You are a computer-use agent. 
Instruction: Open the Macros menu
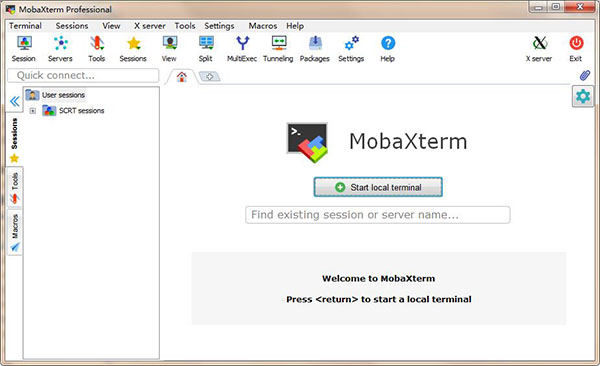pos(263,26)
